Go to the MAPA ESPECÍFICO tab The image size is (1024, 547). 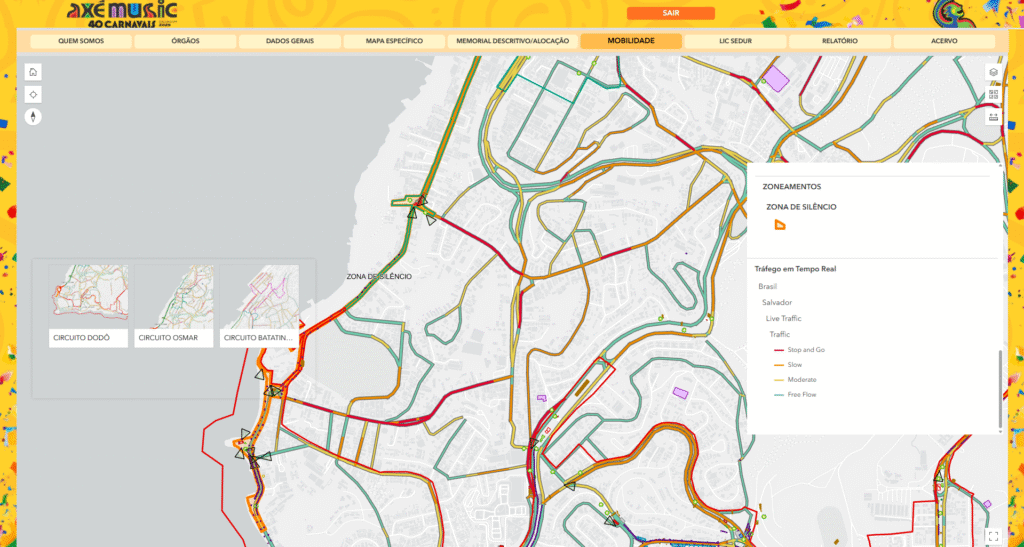(394, 41)
